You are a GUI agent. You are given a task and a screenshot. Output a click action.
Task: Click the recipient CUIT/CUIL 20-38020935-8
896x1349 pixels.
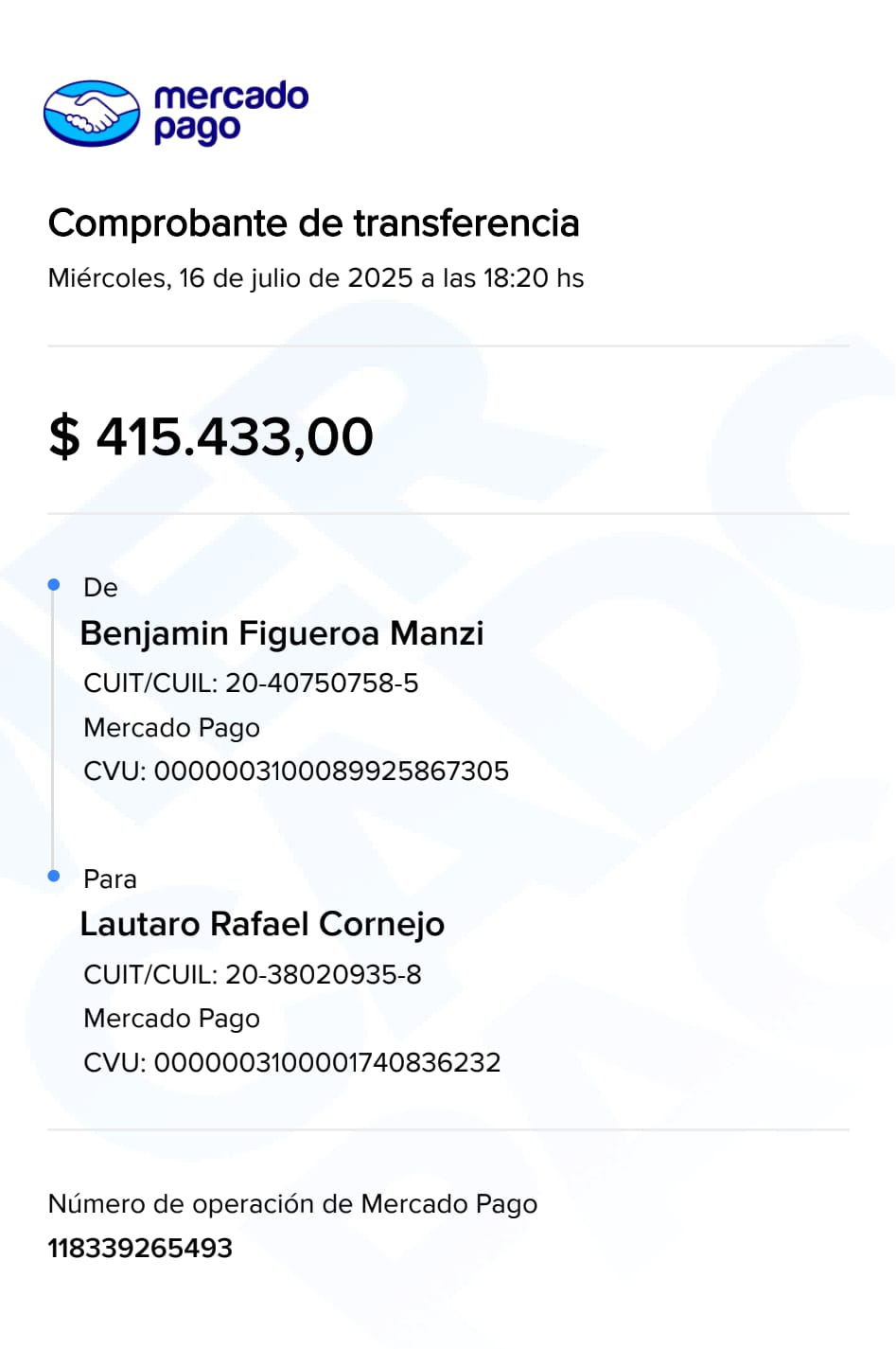tap(252, 975)
